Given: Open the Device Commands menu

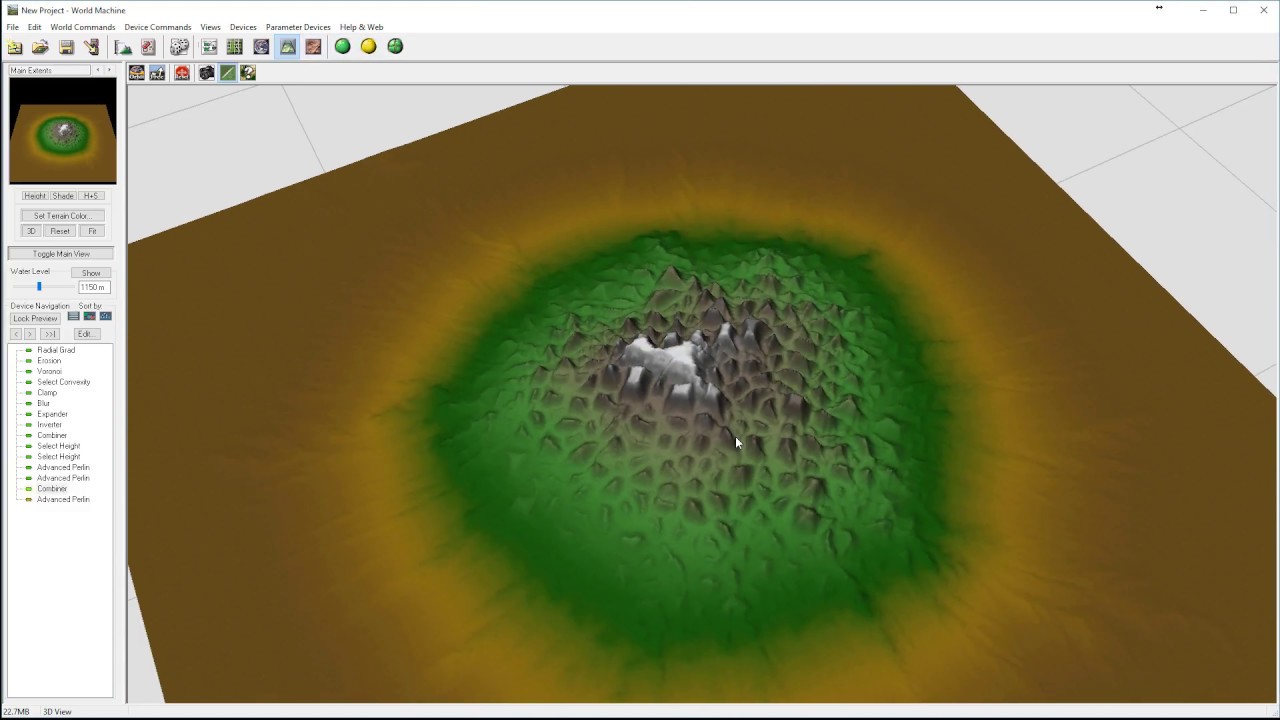Looking at the screenshot, I should (x=158, y=27).
